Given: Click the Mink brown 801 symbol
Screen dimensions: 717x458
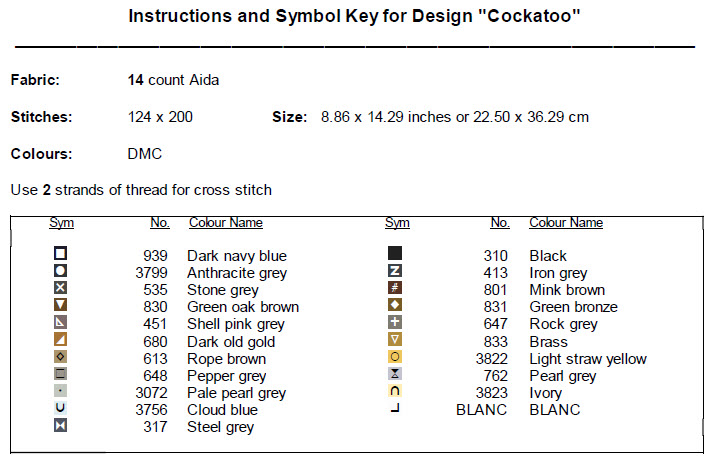Looking at the screenshot, I should click(395, 289).
